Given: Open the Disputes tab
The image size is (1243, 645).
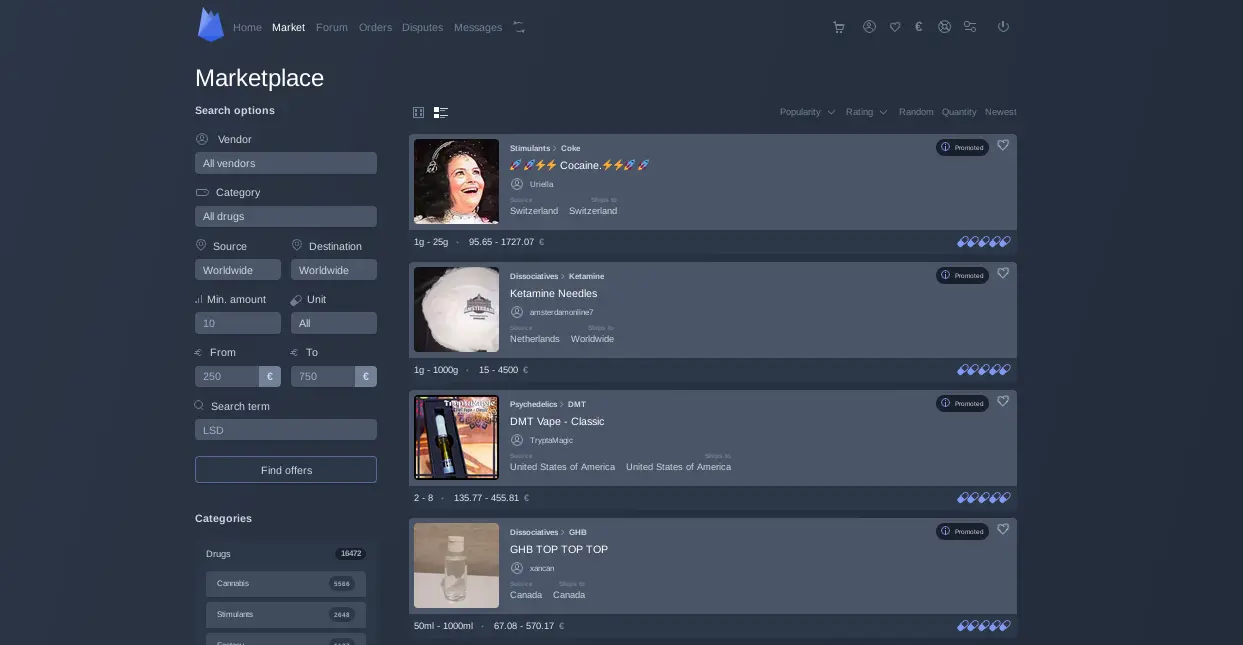Looking at the screenshot, I should pyautogui.click(x=422, y=27).
